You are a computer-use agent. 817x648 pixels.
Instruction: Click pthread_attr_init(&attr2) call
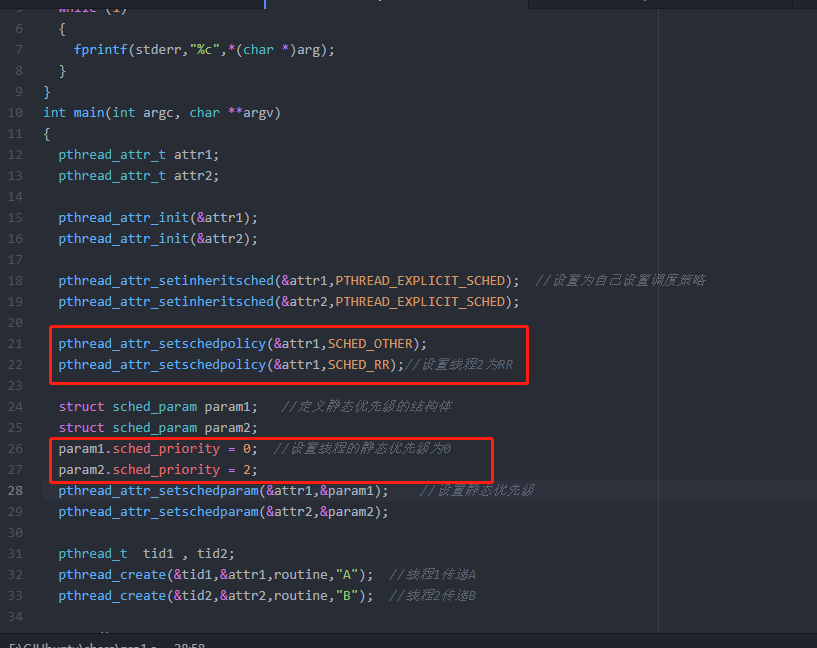coord(158,239)
